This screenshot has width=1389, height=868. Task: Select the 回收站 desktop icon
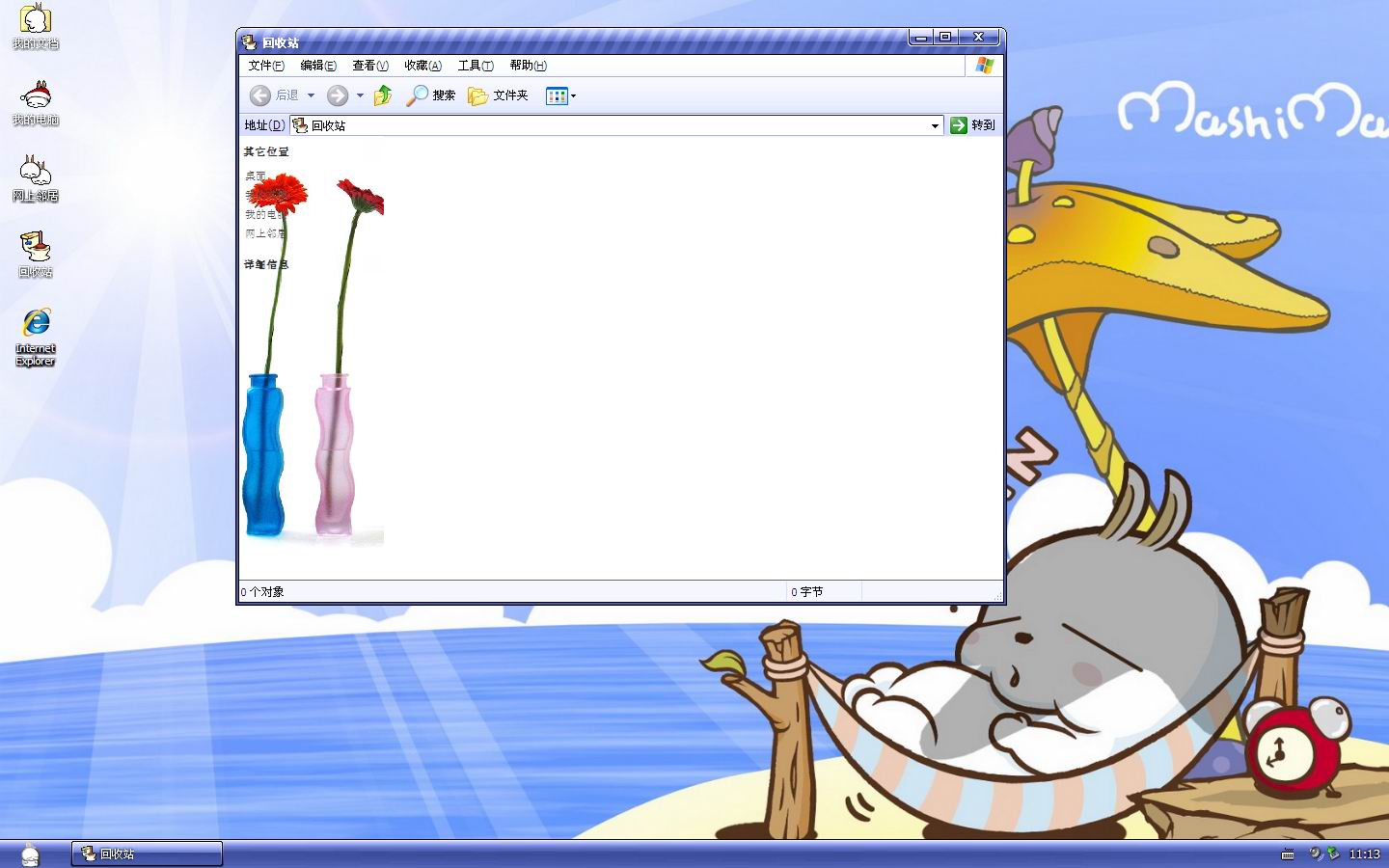(36, 254)
